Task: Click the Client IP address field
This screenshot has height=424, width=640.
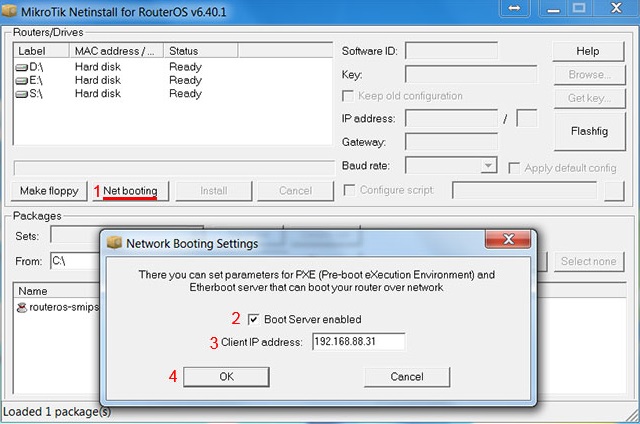Action: [x=358, y=342]
